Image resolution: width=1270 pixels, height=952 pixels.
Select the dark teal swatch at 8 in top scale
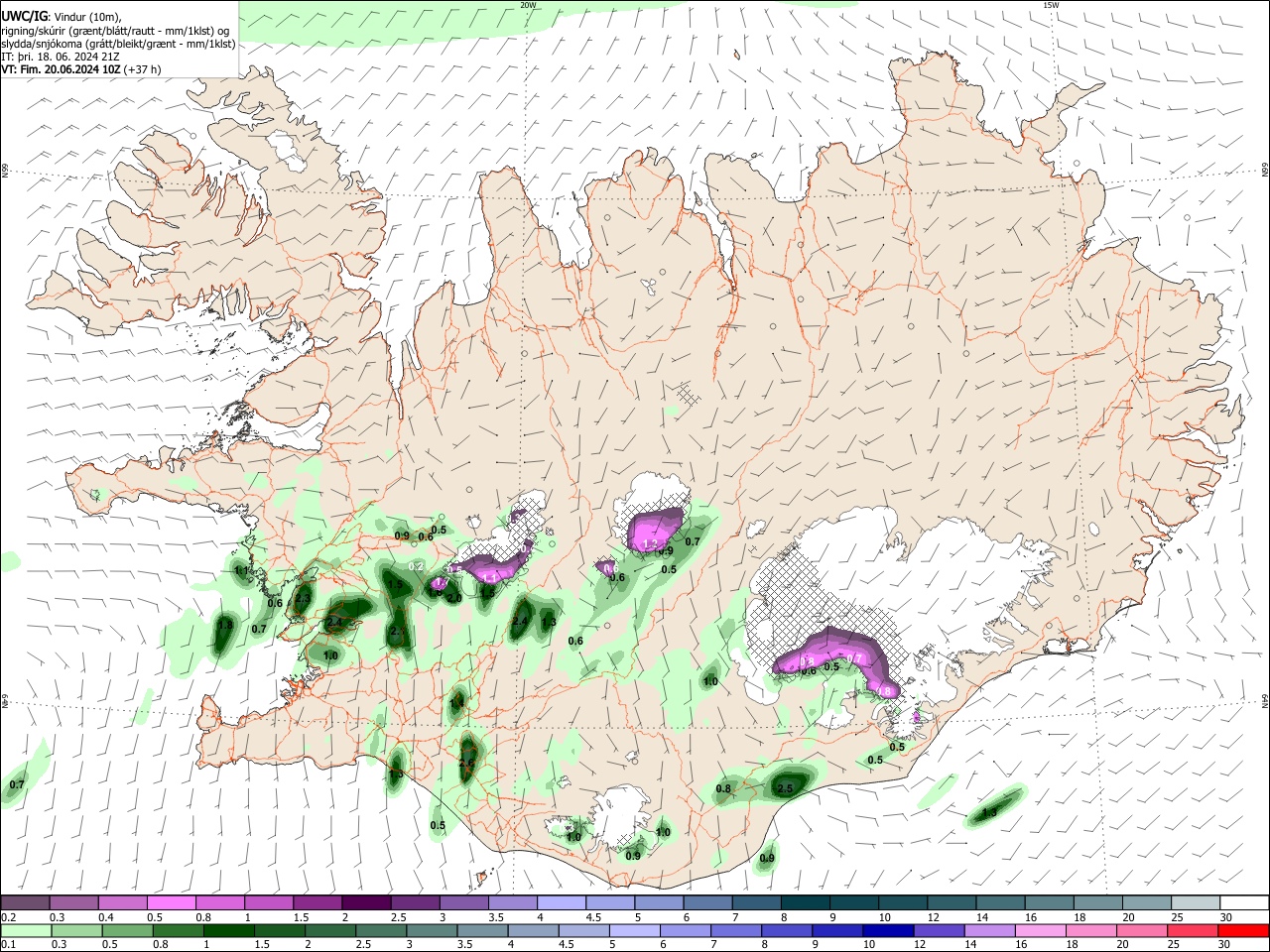(x=806, y=902)
